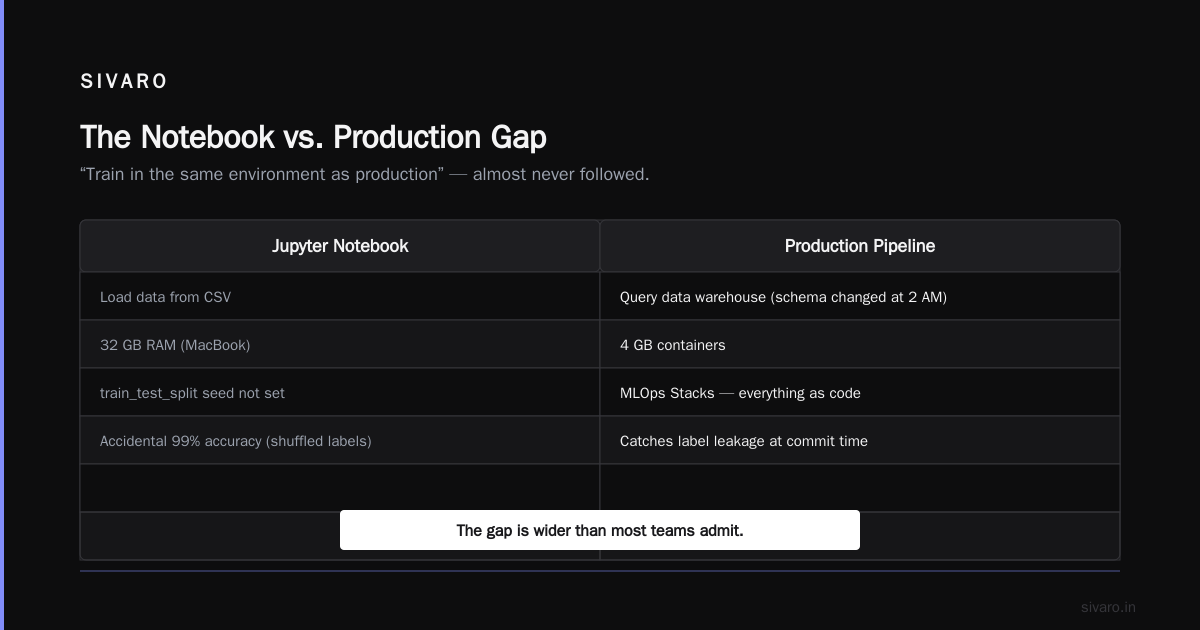This screenshot has width=1200, height=630.
Task: Click the horizontal divider line below the table
Action: 600,571
